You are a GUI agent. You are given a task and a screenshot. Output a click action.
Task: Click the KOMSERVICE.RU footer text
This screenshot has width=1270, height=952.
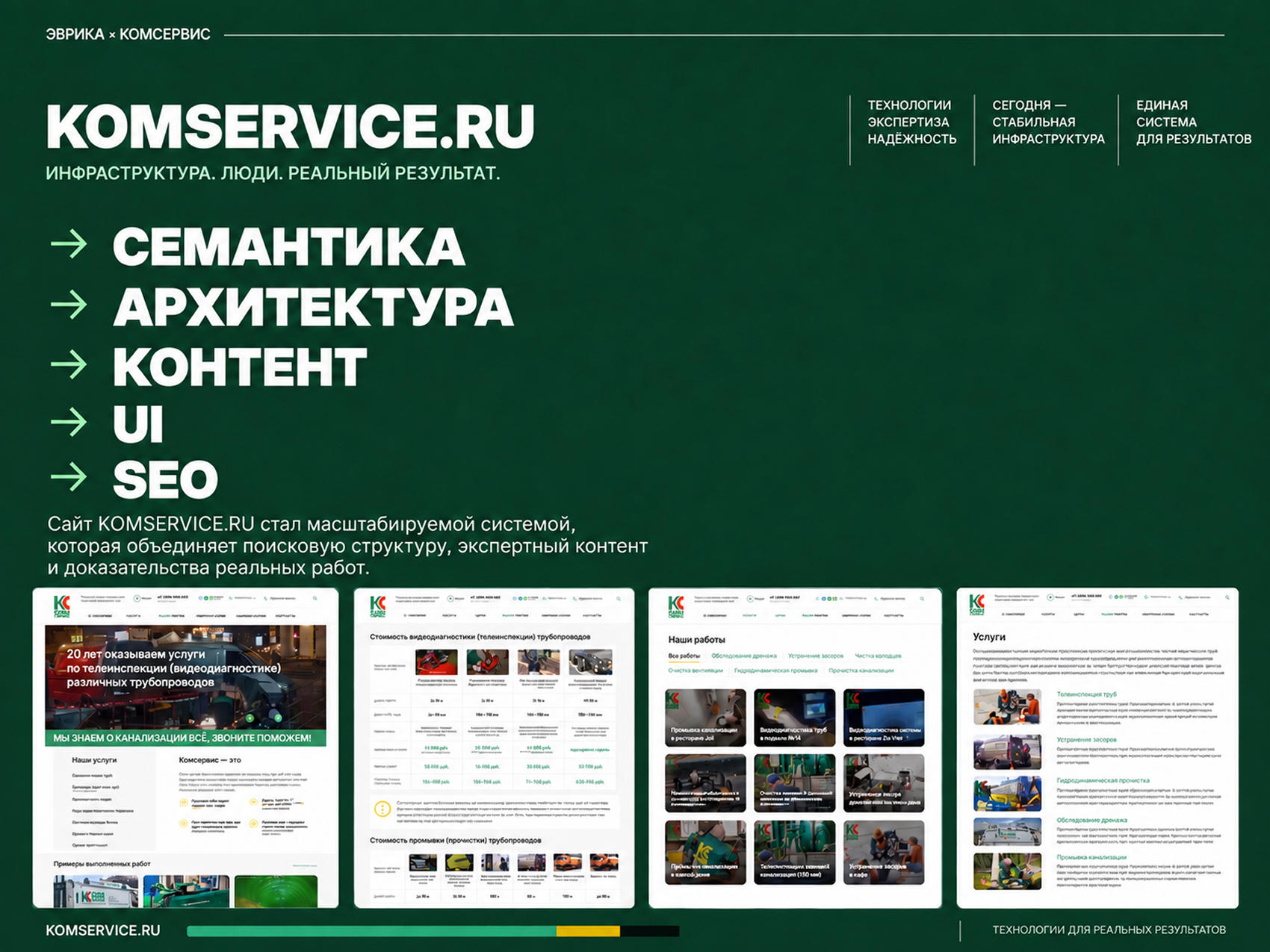click(x=103, y=930)
